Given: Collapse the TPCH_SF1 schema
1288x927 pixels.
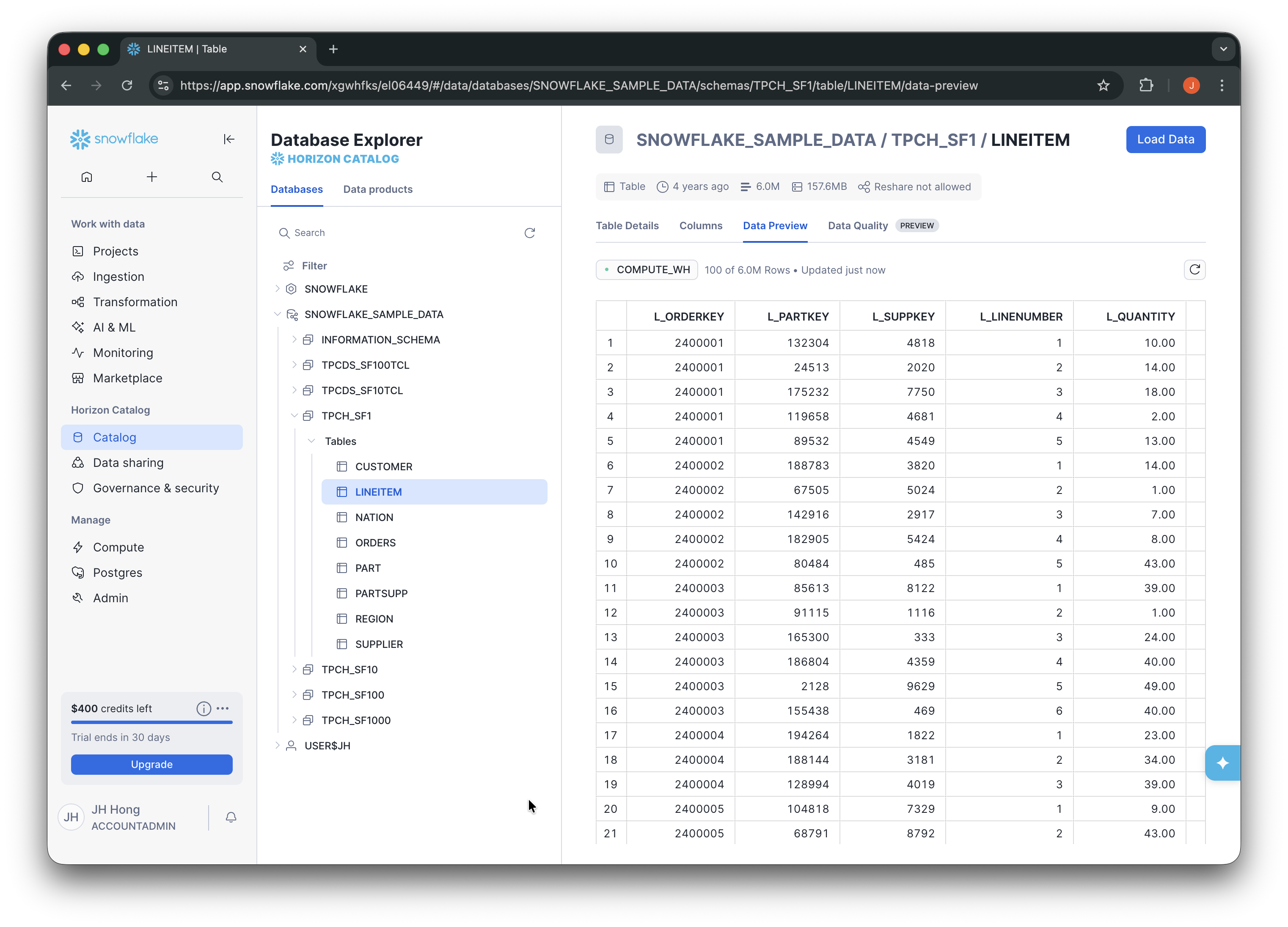Looking at the screenshot, I should [x=294, y=416].
